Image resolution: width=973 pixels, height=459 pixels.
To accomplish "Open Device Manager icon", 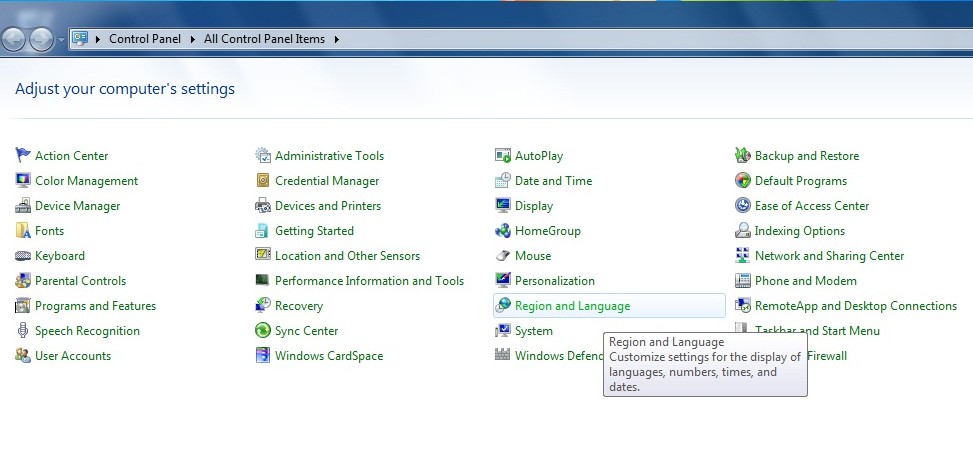I will click(x=23, y=205).
